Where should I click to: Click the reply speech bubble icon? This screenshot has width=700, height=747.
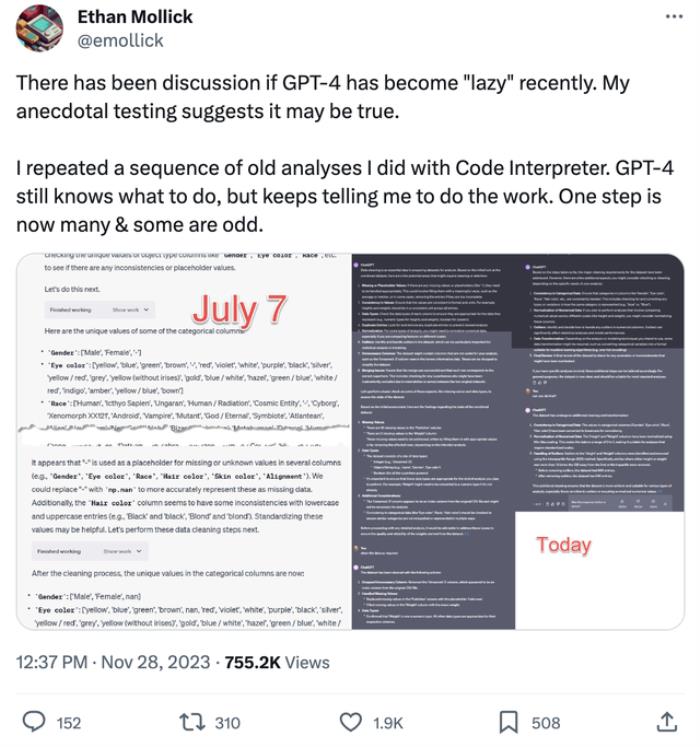tap(34, 722)
